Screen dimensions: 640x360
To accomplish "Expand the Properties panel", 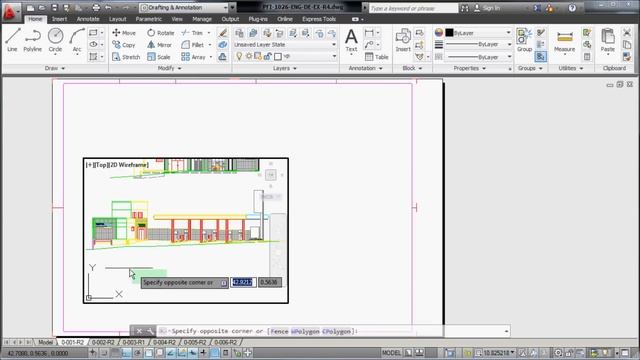I will (x=470, y=68).
